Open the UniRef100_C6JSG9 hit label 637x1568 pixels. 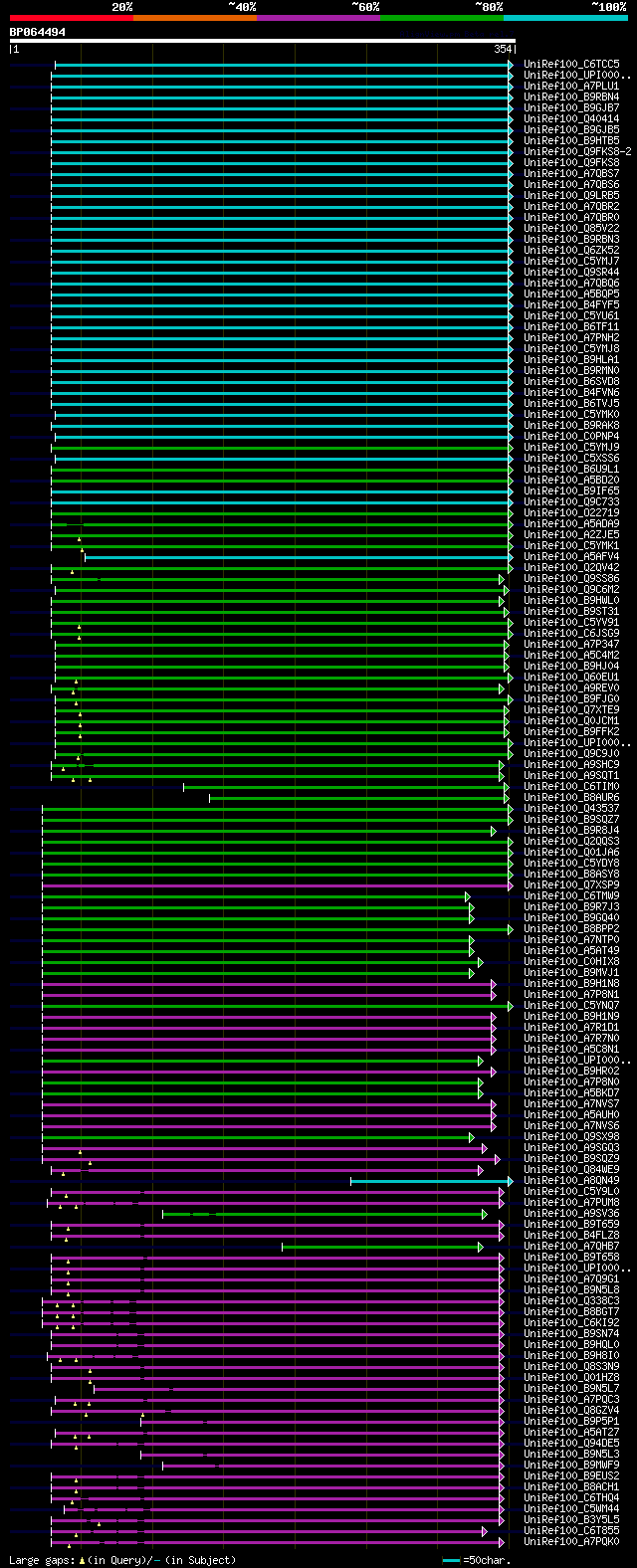click(571, 633)
